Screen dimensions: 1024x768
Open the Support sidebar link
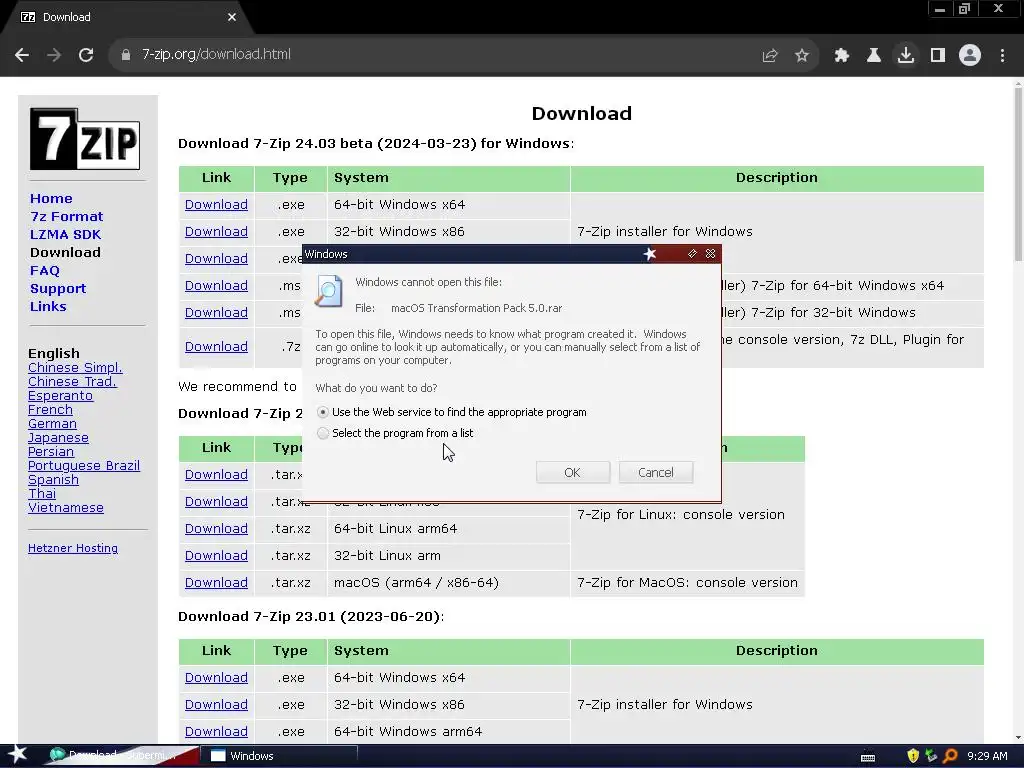[x=57, y=289]
